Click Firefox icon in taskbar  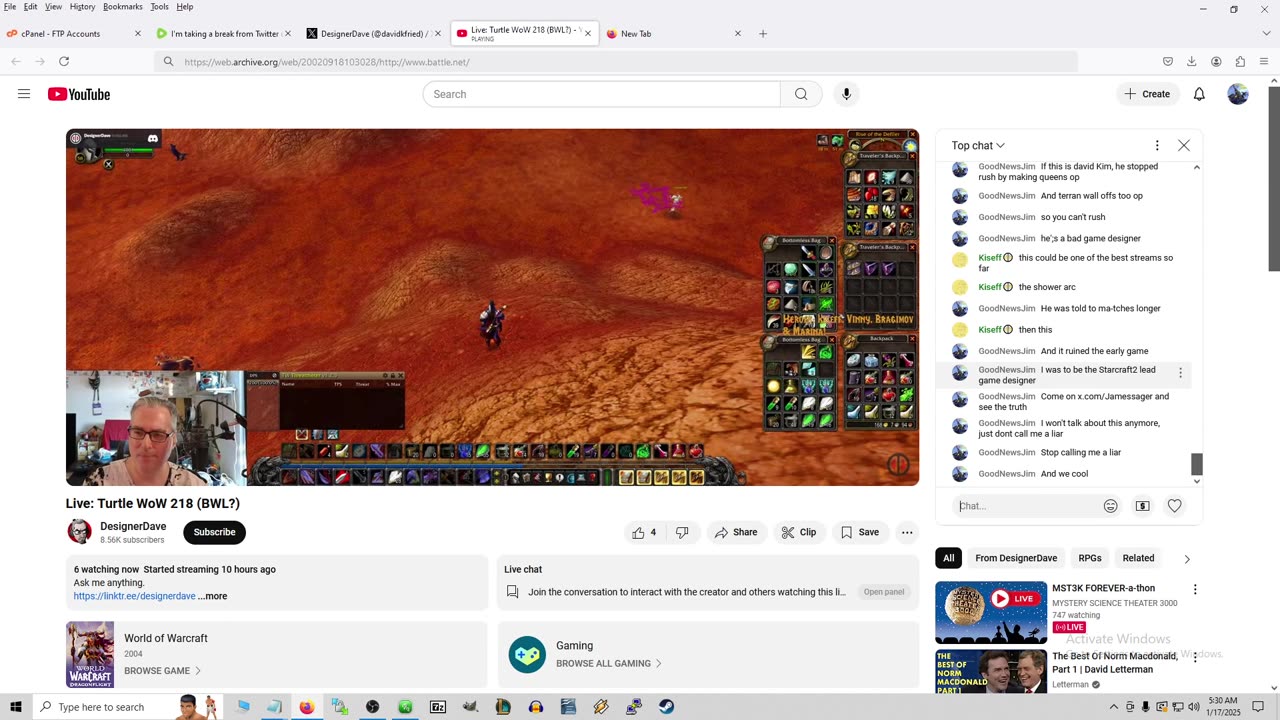[306, 707]
